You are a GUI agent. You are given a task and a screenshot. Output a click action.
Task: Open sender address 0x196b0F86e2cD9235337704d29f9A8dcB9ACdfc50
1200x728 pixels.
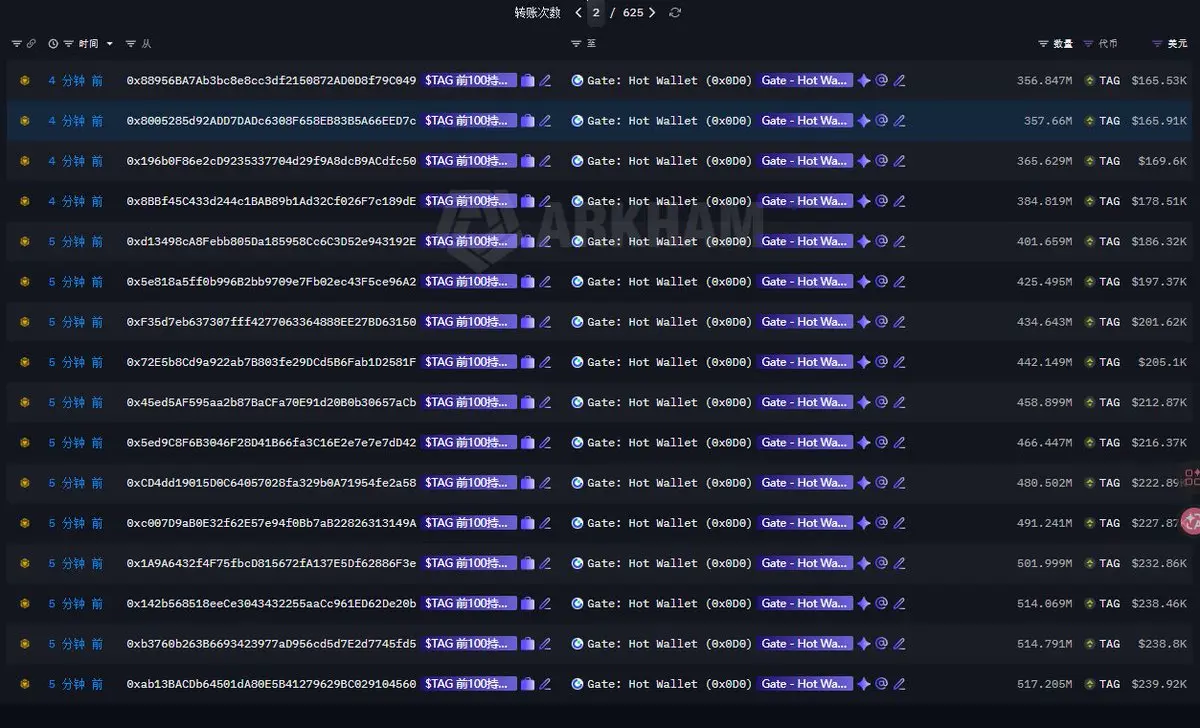271,161
